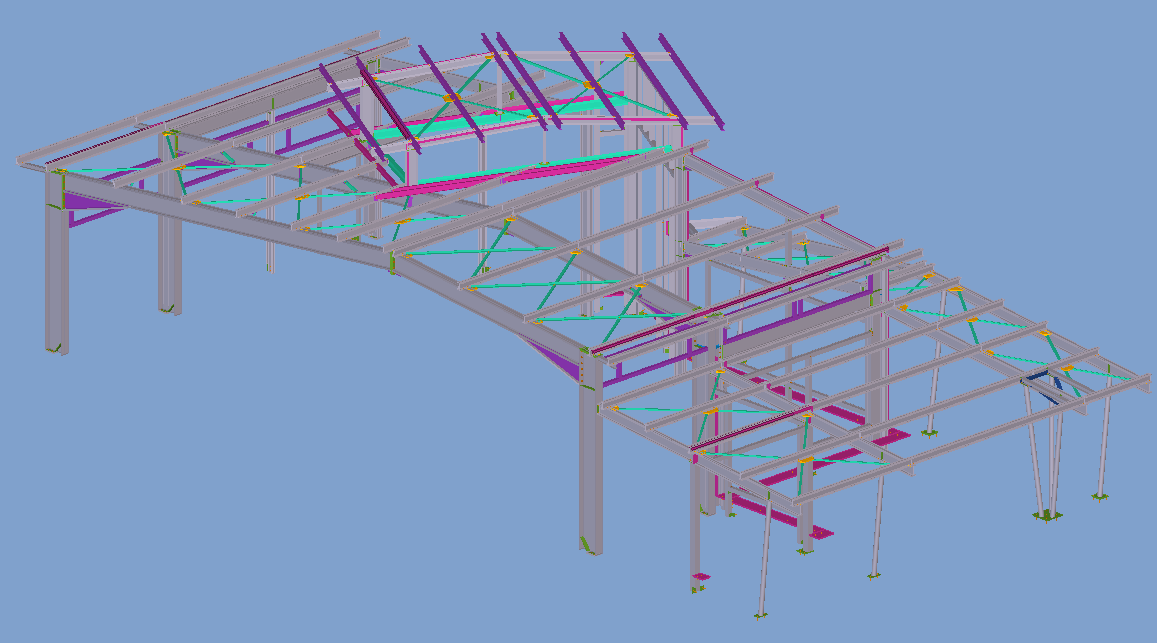Select the far-left corner steel column
The width and height of the screenshot is (1157, 643).
coord(56,270)
